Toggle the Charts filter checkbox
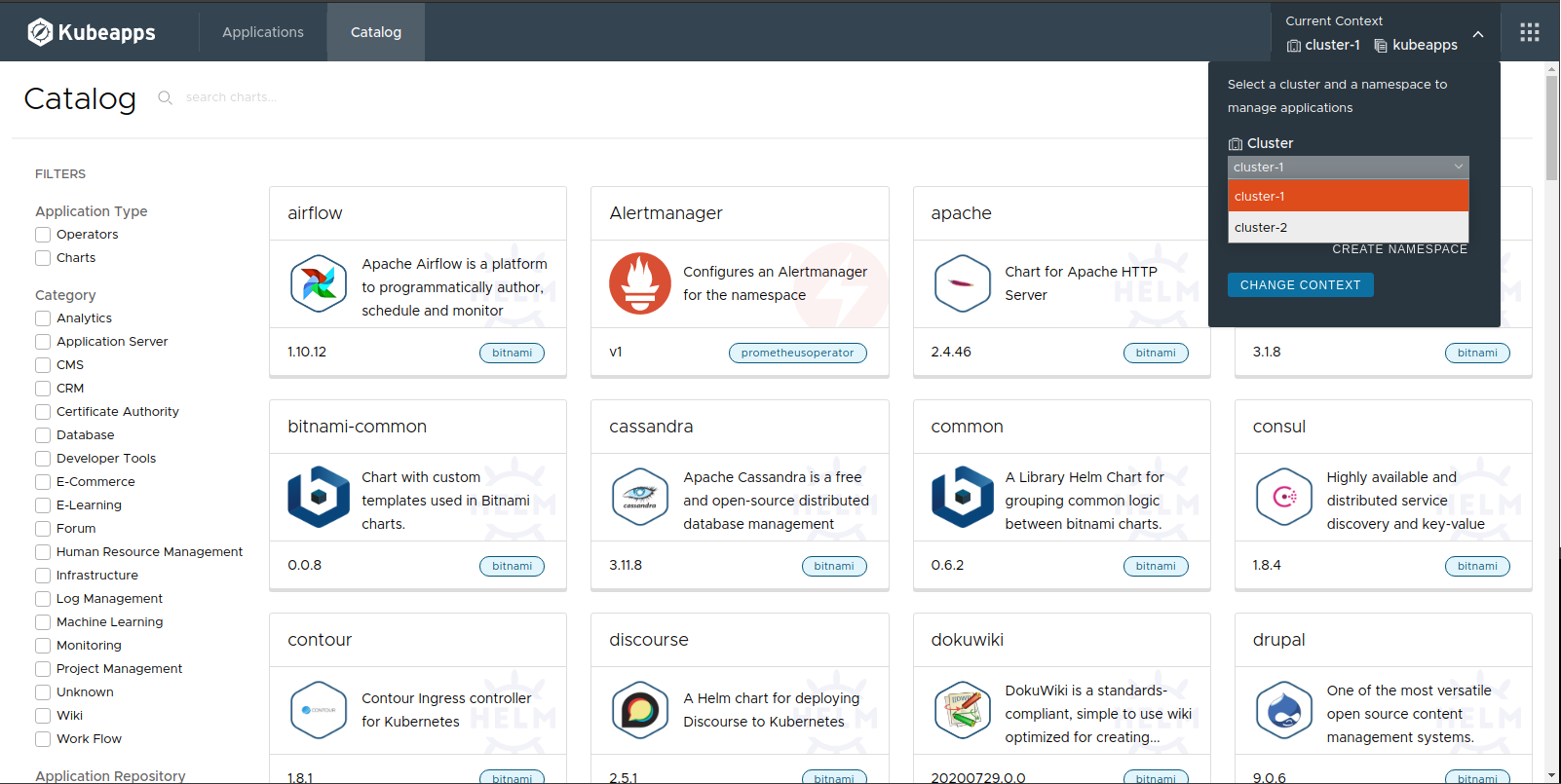This screenshot has width=1561, height=784. tap(43, 258)
